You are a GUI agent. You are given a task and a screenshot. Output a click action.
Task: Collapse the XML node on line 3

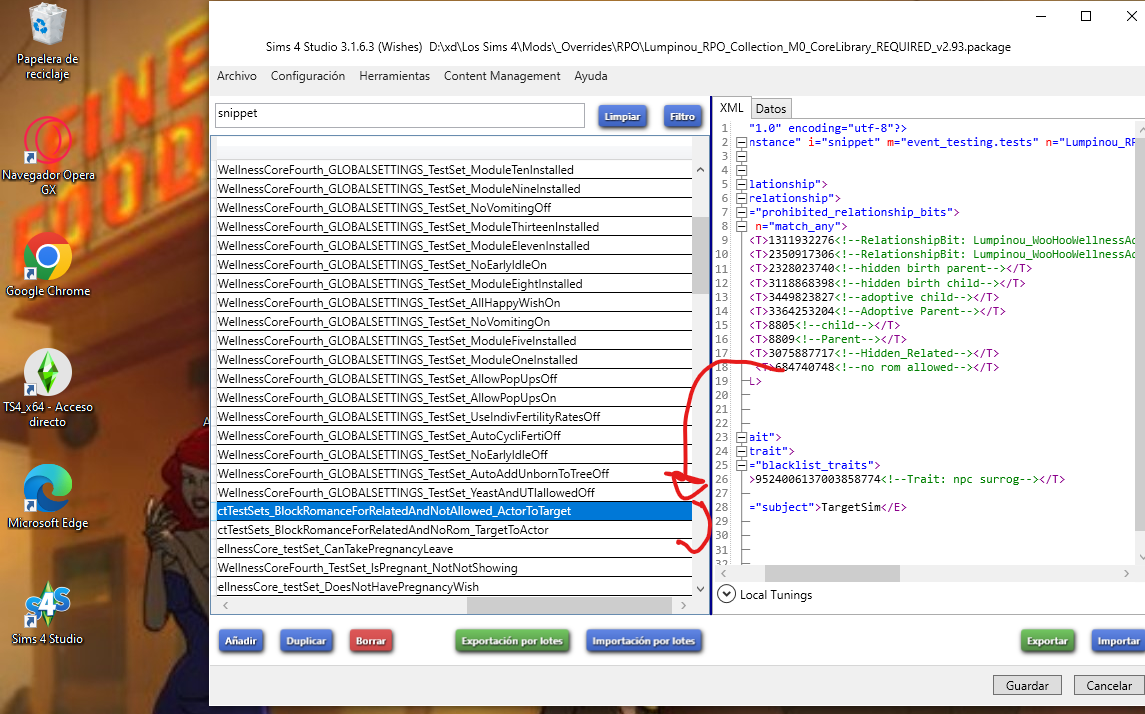click(741, 156)
